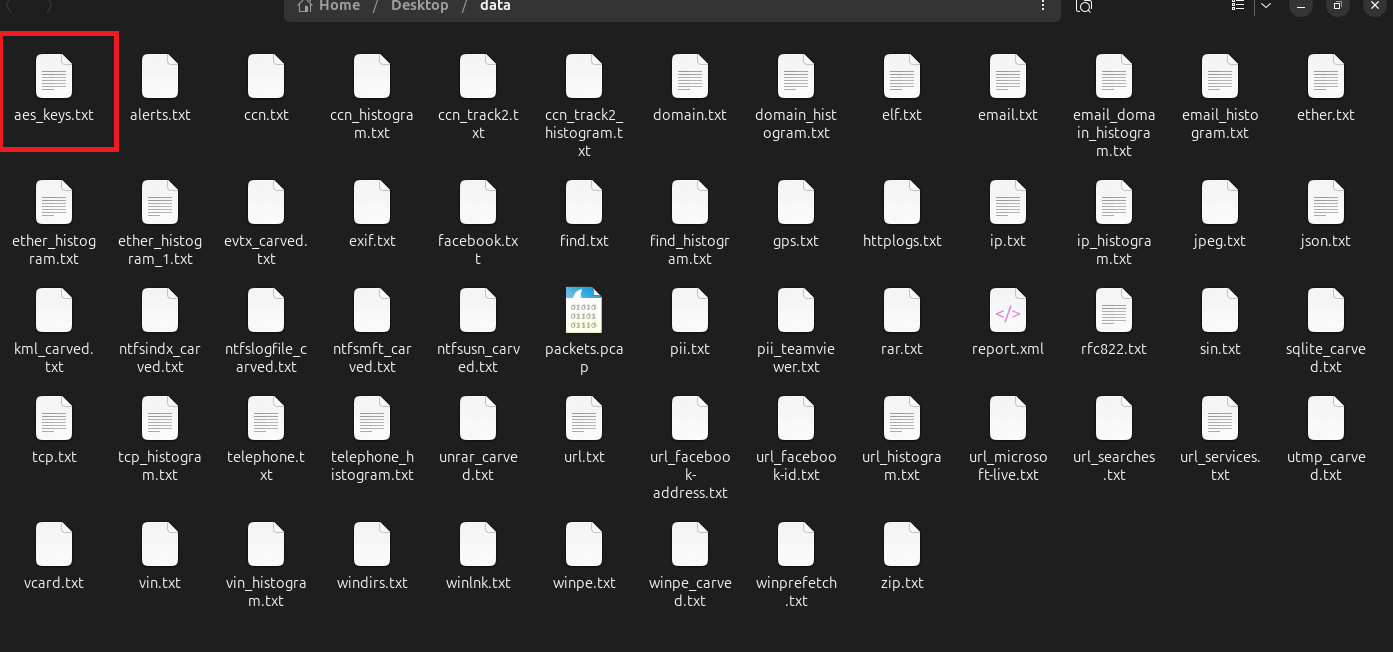Click the telephone.txt file icon
This screenshot has width=1393, height=652.
(x=266, y=418)
